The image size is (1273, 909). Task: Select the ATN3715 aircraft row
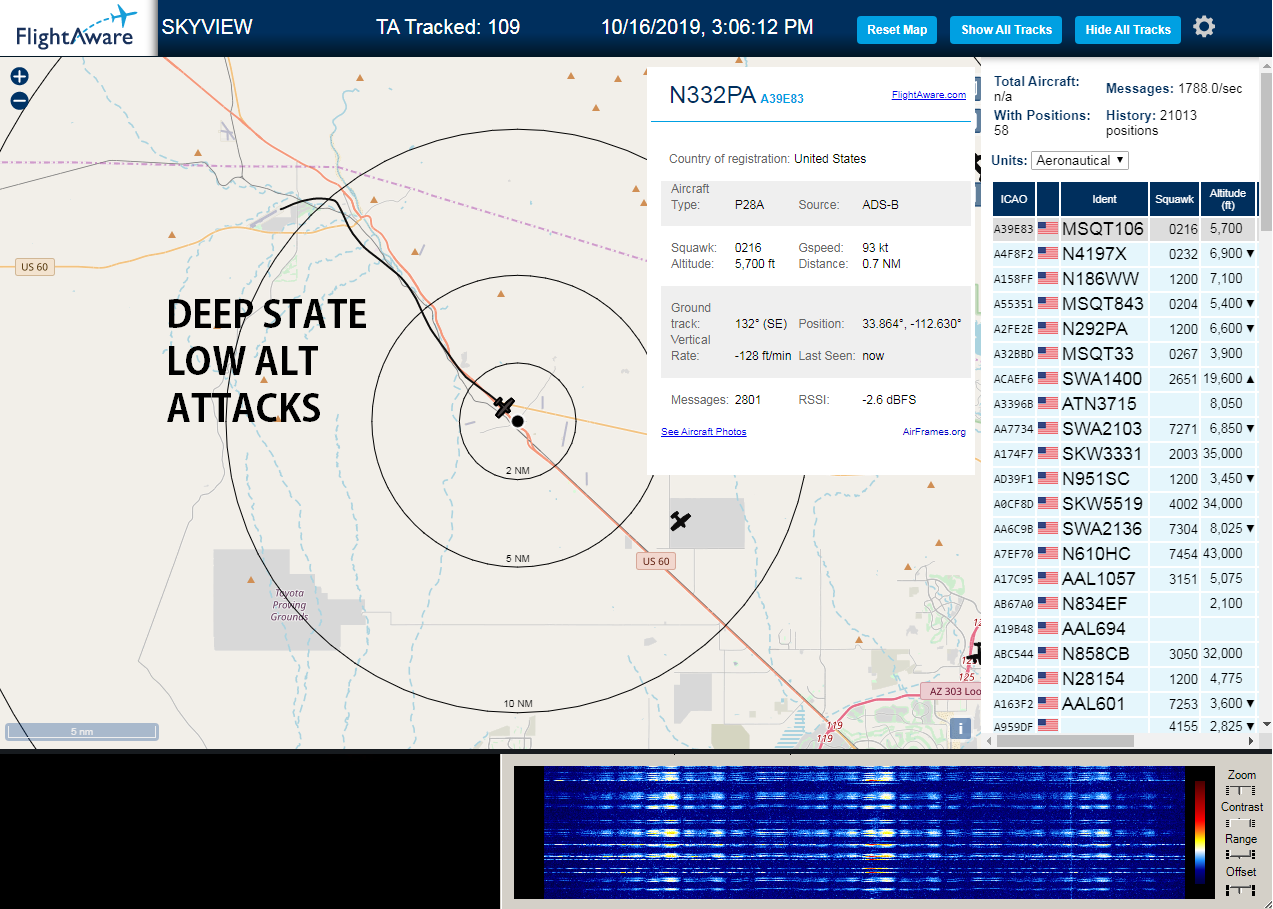coord(1124,404)
